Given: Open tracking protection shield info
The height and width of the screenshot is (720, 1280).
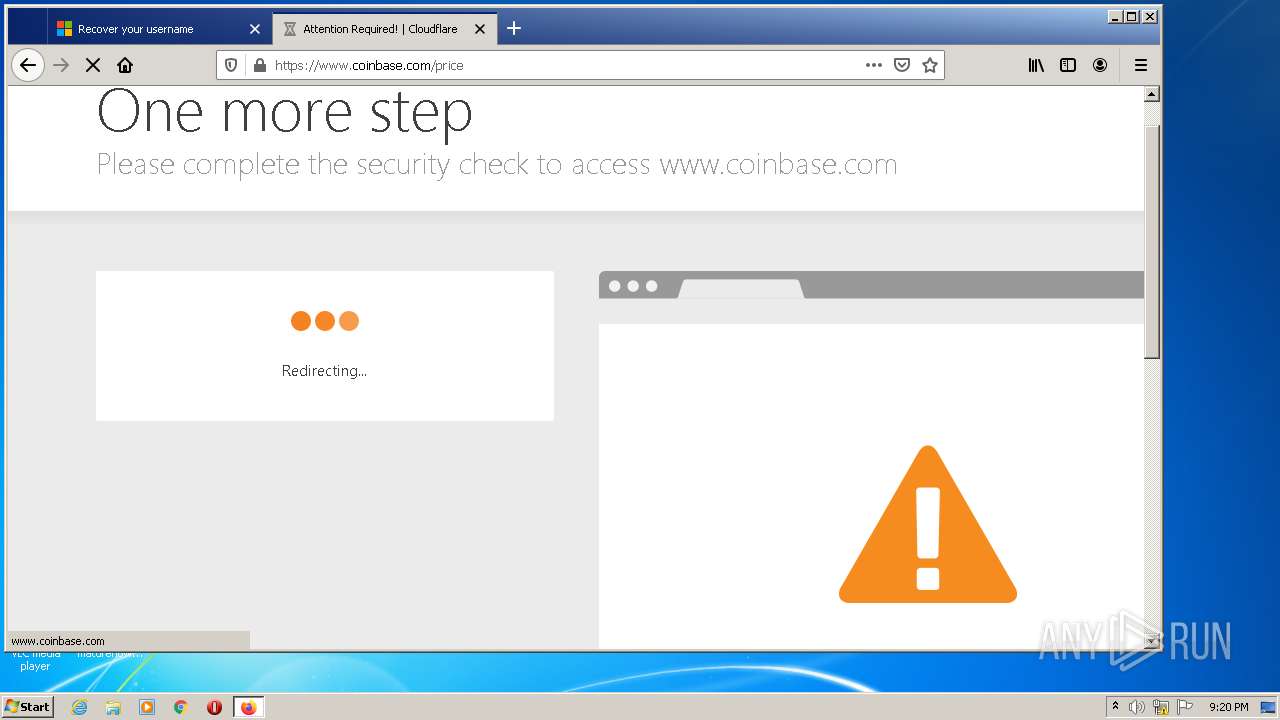Looking at the screenshot, I should coord(231,65).
